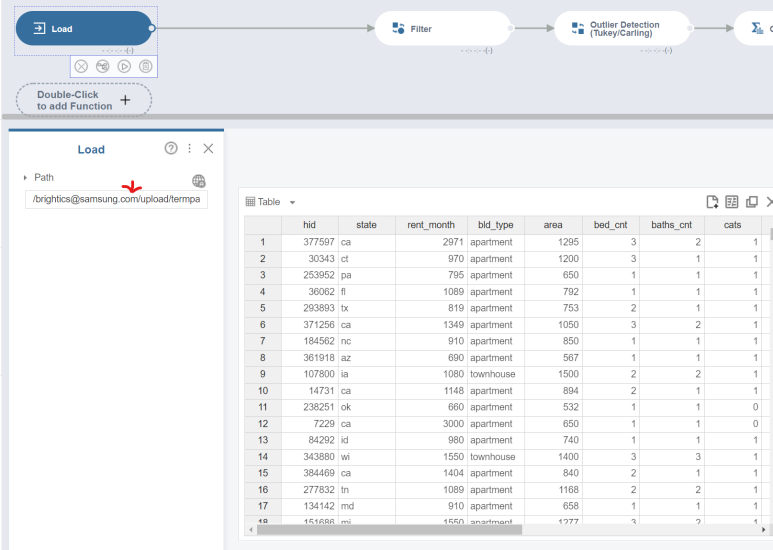
Task: Click rent_month cell 2971
Action: point(431,242)
